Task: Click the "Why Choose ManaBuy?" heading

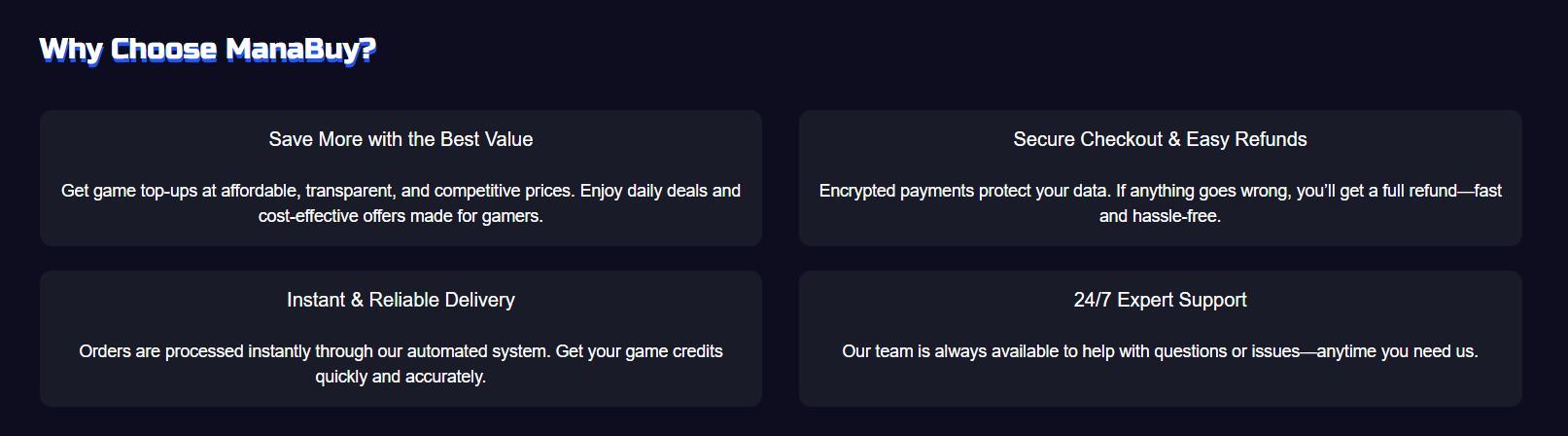Action: click(x=207, y=50)
